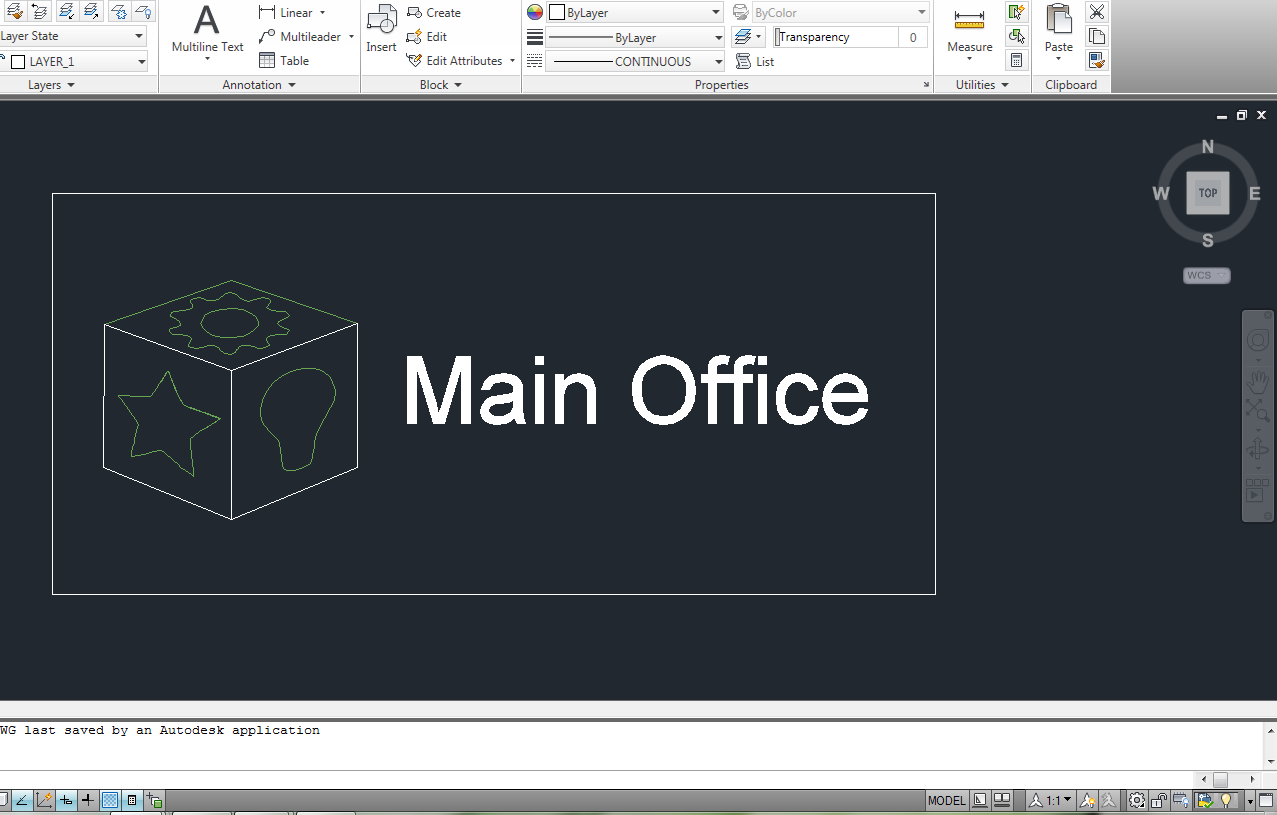Toggle the toolbar lock padlock icon
1277x815 pixels.
(1160, 800)
